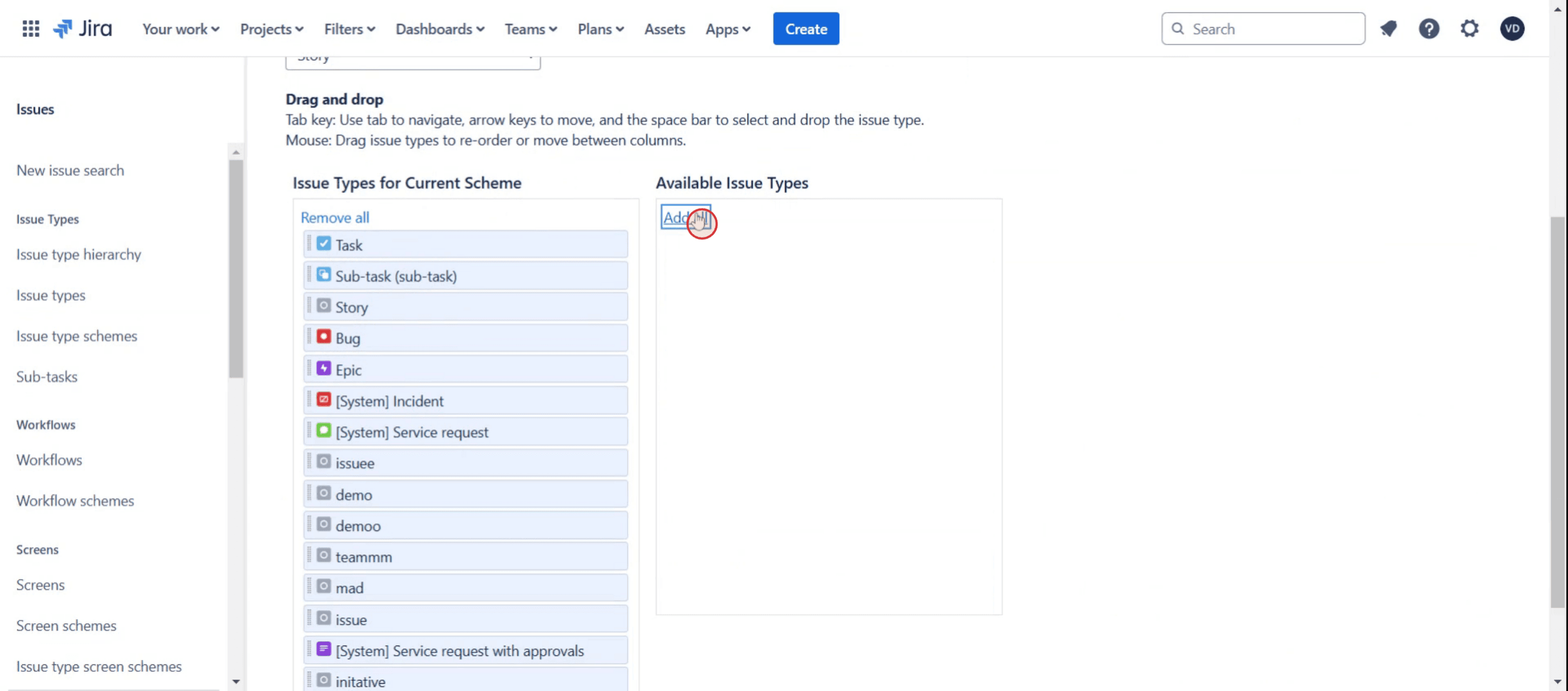Open the Dashboards dropdown menu
Image resolution: width=1568 pixels, height=691 pixels.
coord(439,29)
